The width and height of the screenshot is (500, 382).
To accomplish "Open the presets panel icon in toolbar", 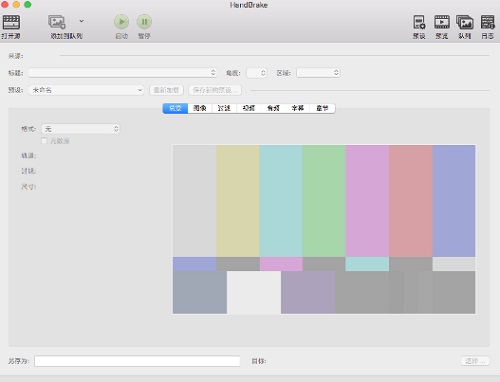I will [x=419, y=22].
